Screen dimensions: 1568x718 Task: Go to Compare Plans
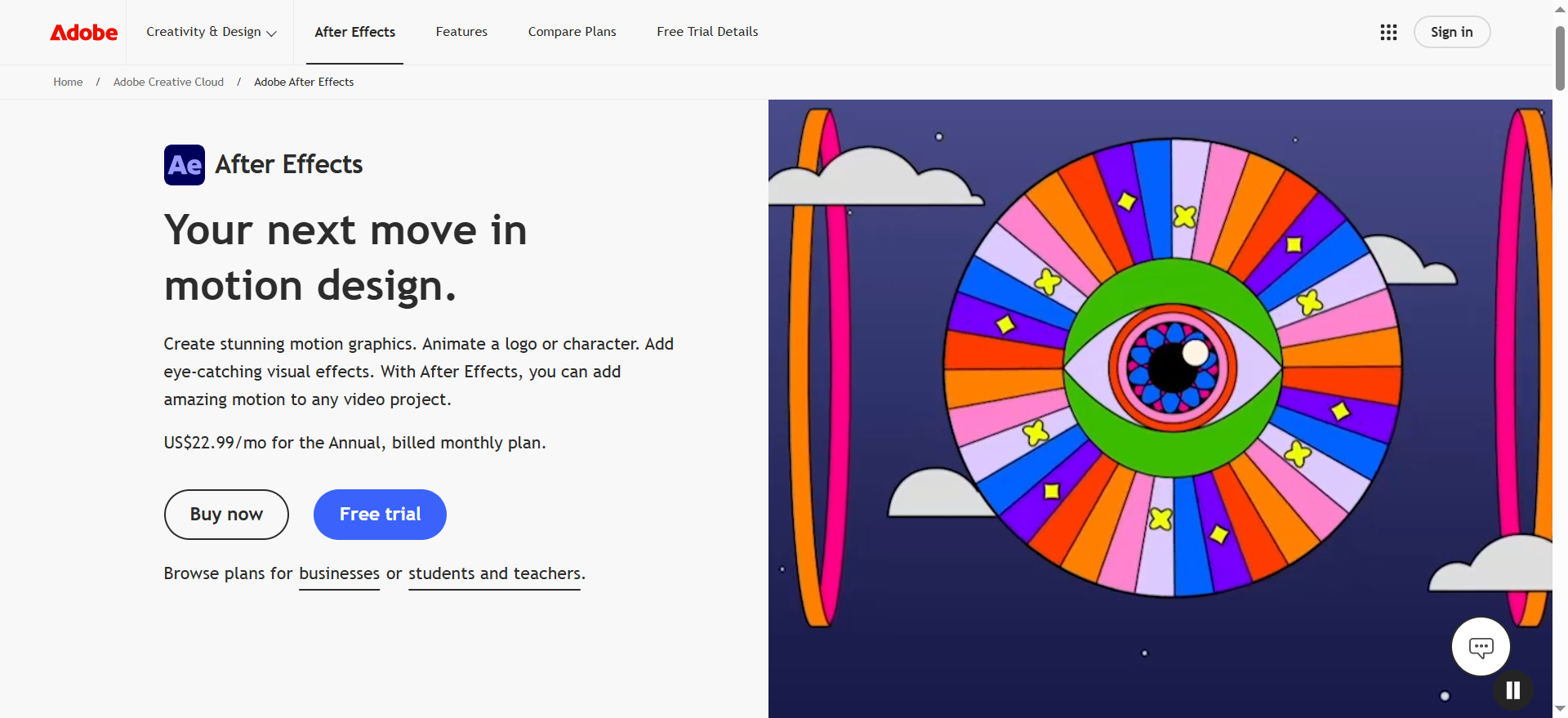(572, 32)
